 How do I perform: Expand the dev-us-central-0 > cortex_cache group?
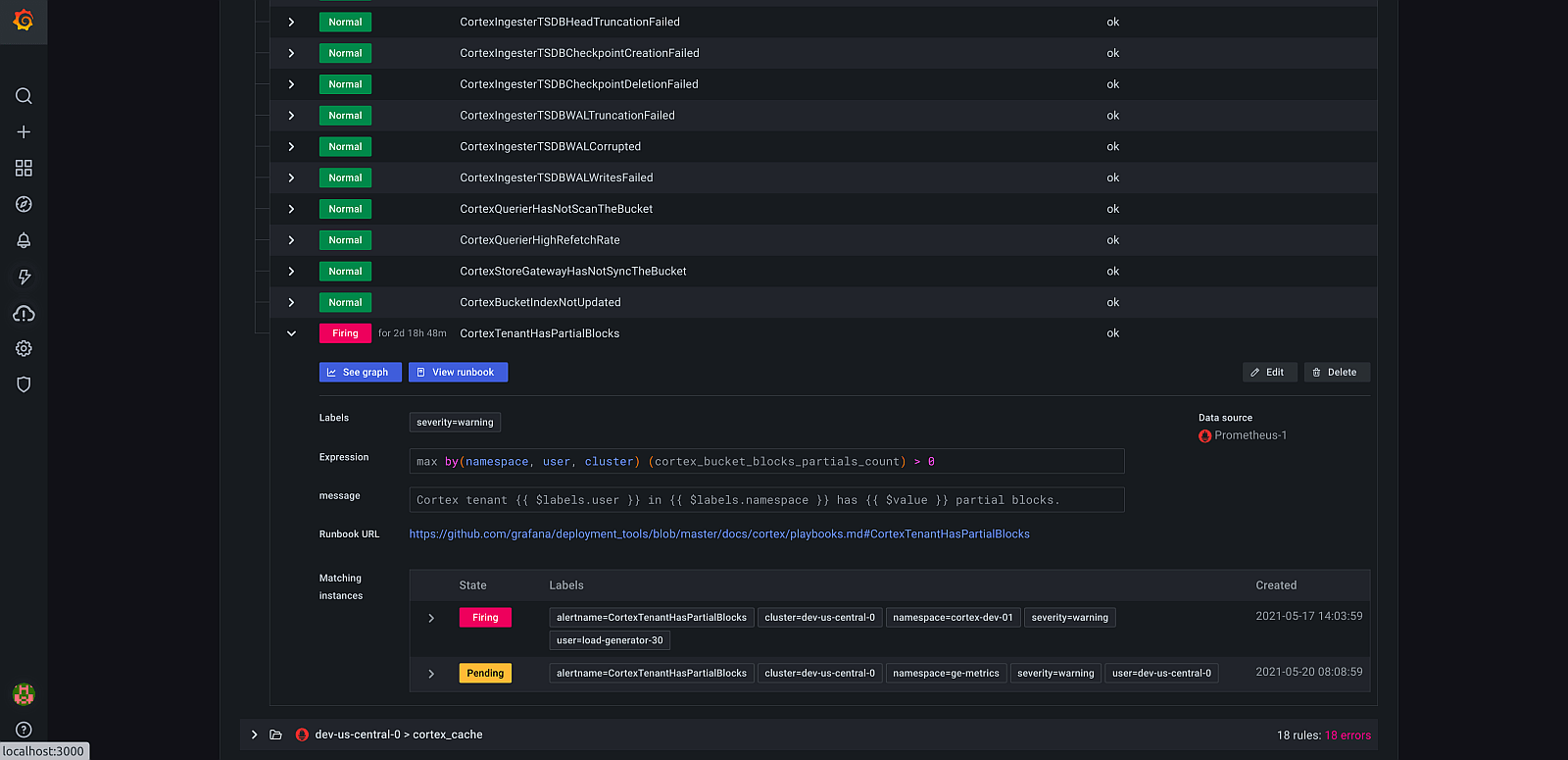click(x=254, y=735)
